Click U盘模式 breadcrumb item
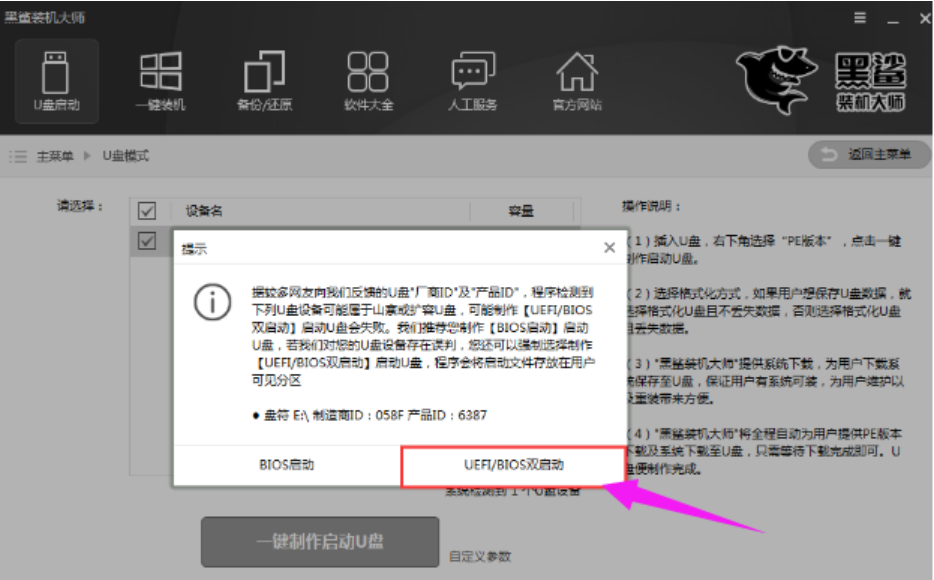Viewport: 934px width, 580px height. click(x=126, y=156)
